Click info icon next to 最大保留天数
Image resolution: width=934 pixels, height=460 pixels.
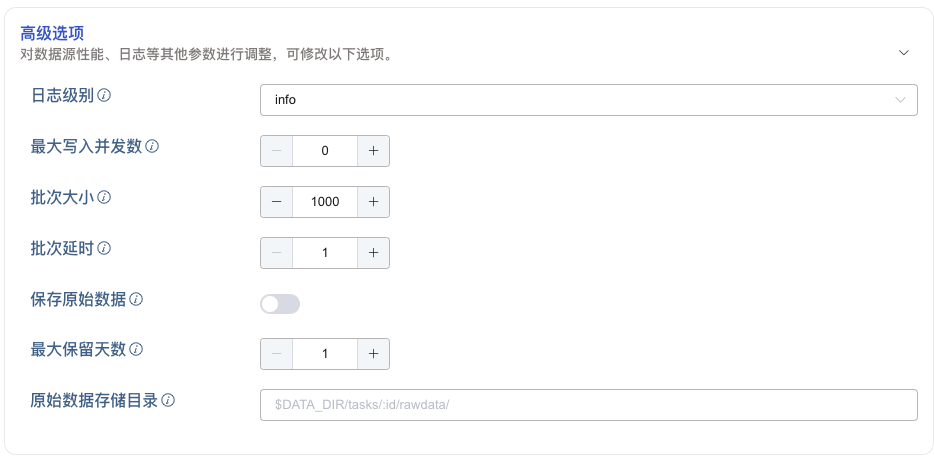(x=136, y=349)
